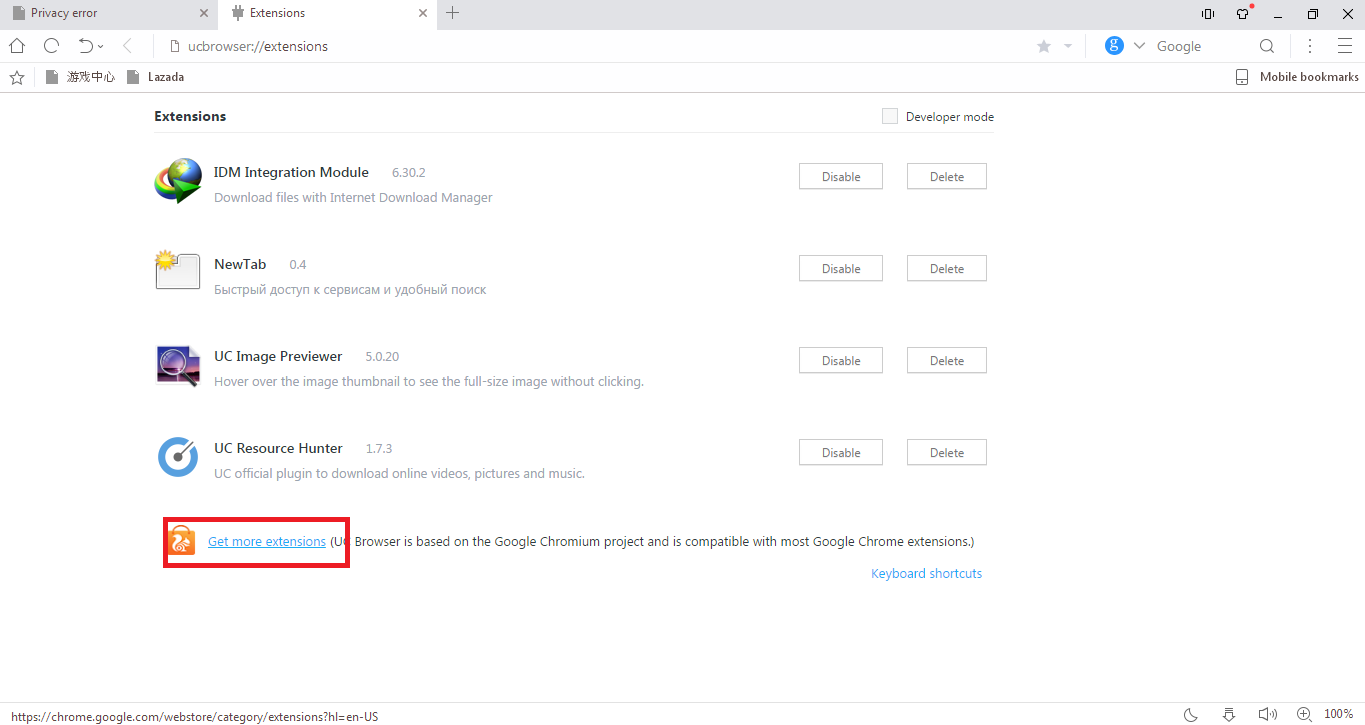Open a new tab with plus button
Viewport: 1365px width, 725px height.
(x=453, y=13)
